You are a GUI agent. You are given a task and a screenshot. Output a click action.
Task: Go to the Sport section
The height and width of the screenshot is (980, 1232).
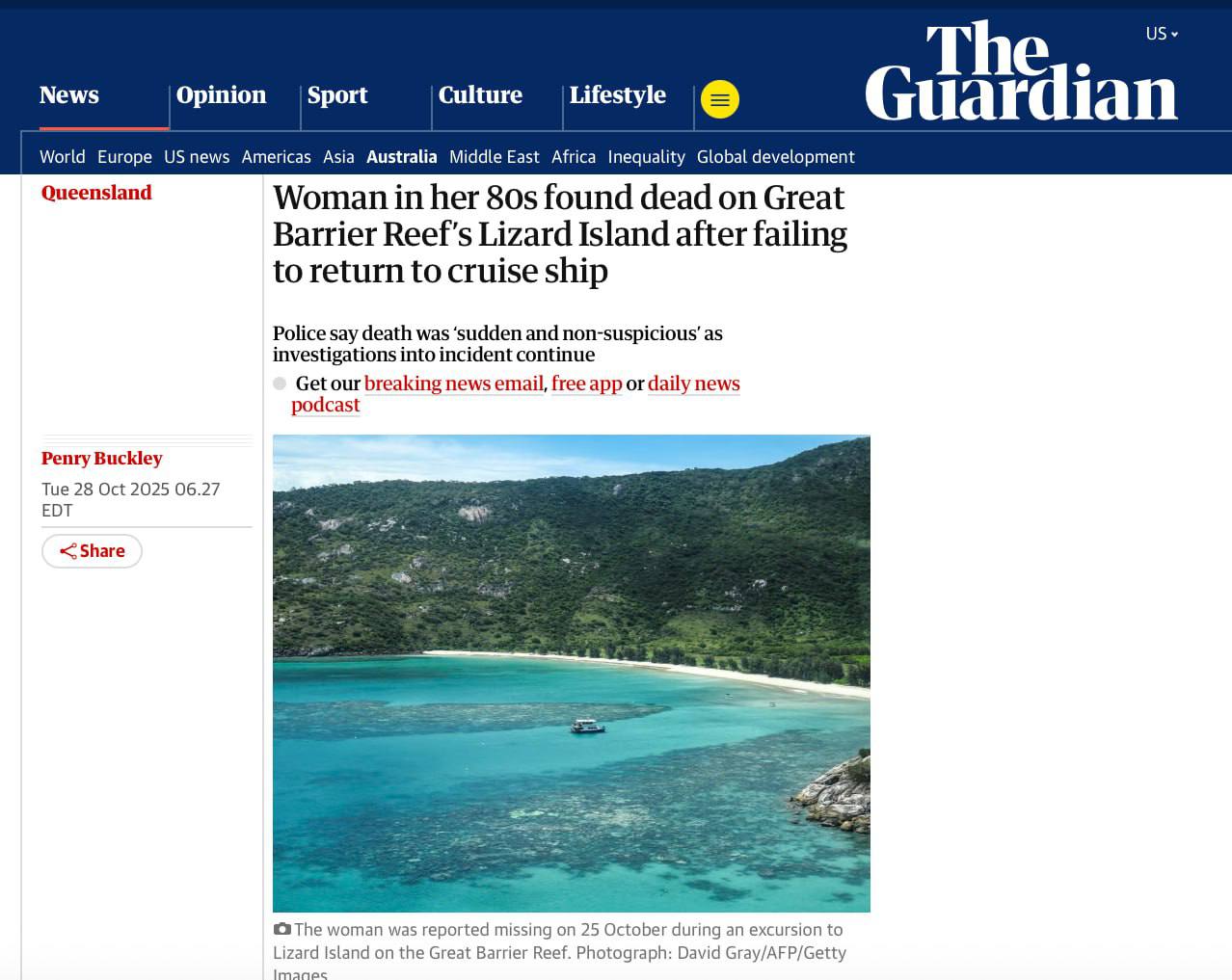coord(337,94)
